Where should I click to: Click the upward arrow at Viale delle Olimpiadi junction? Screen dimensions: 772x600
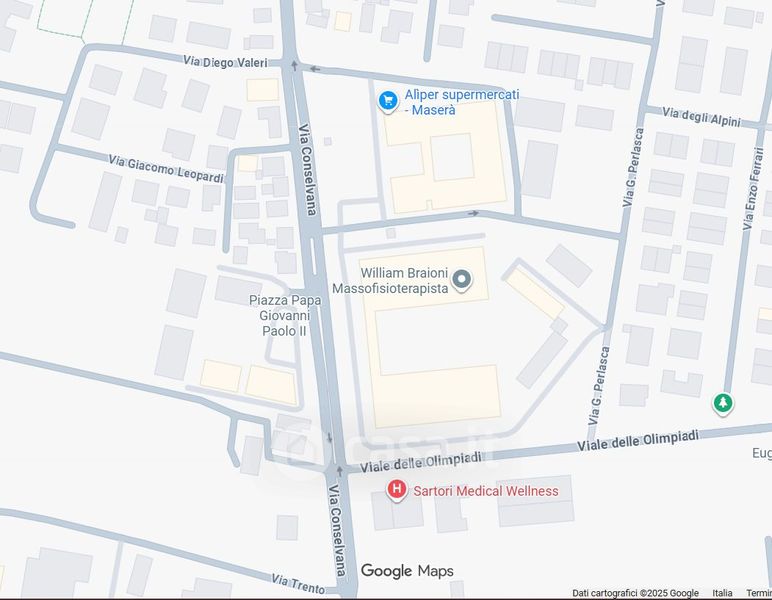339,471
